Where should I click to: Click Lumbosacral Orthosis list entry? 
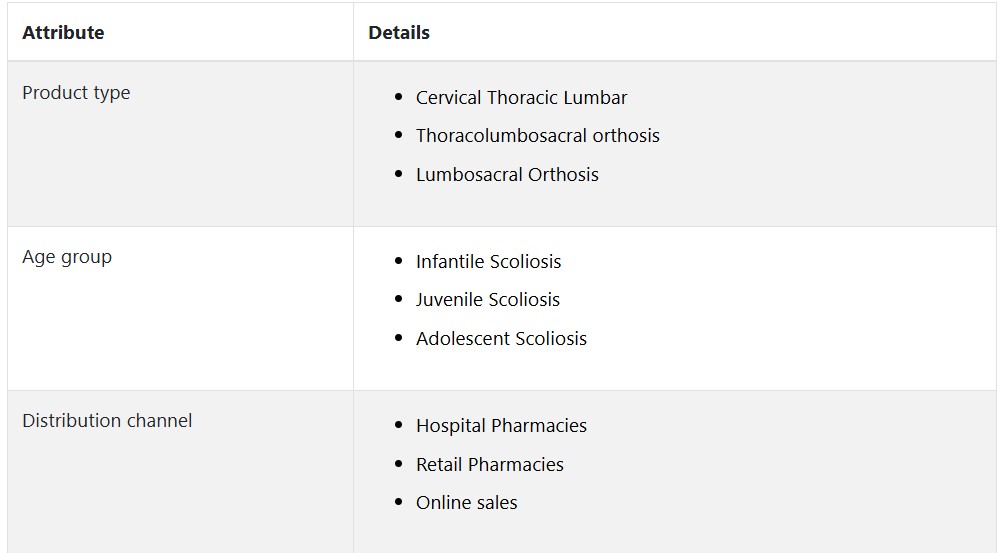[x=507, y=174]
